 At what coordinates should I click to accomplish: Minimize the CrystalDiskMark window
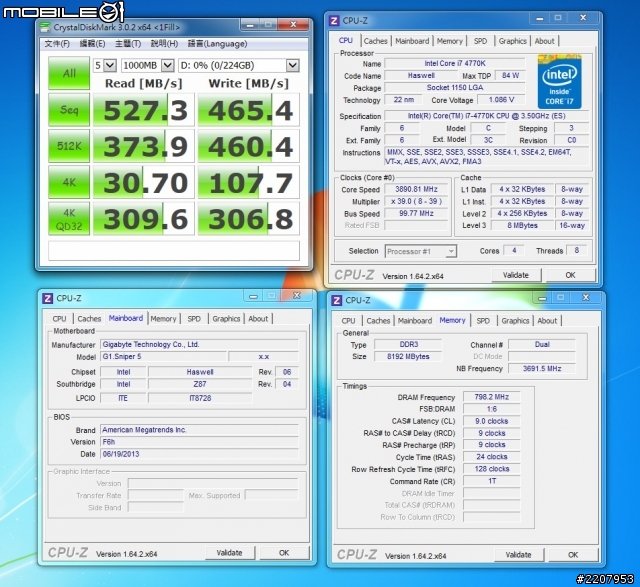tap(250, 25)
